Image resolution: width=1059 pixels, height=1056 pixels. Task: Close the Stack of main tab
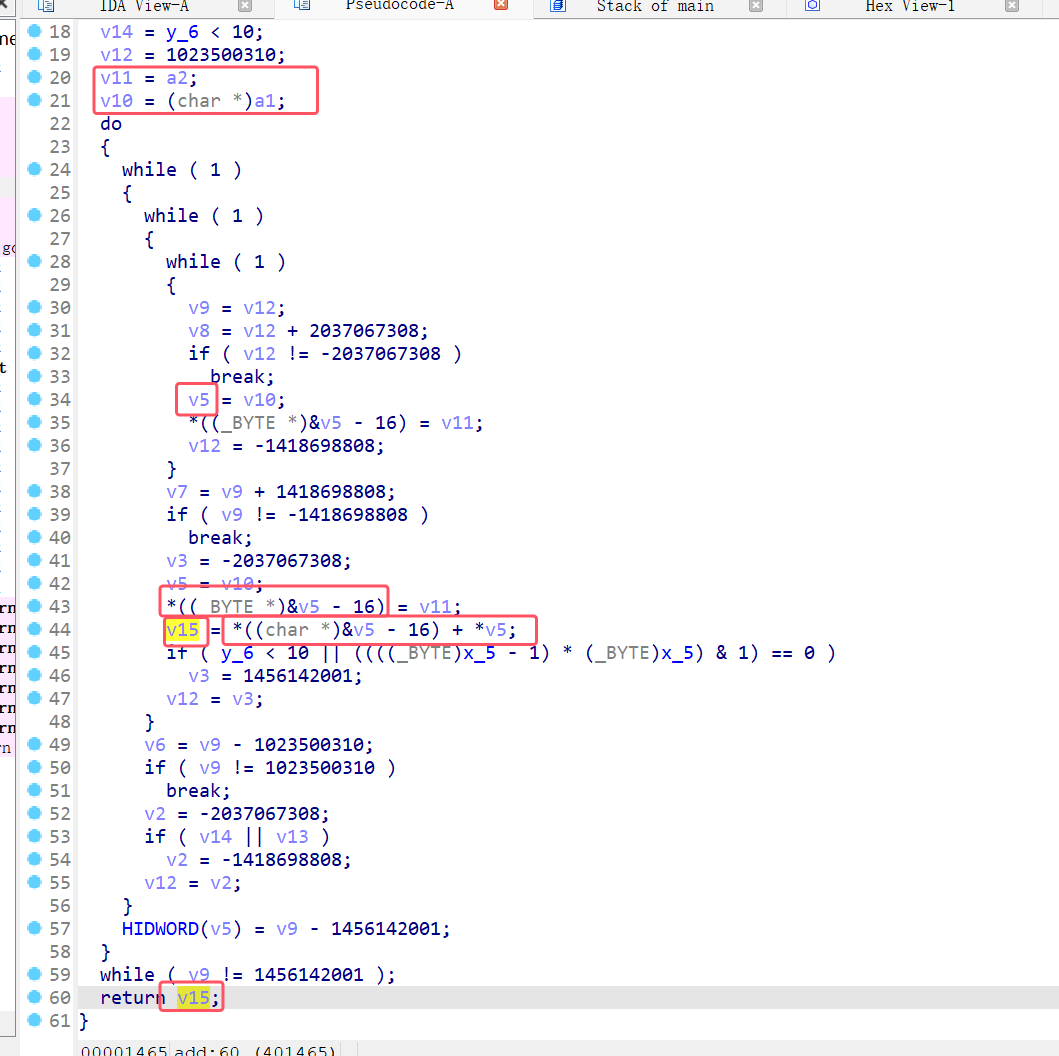[x=756, y=6]
